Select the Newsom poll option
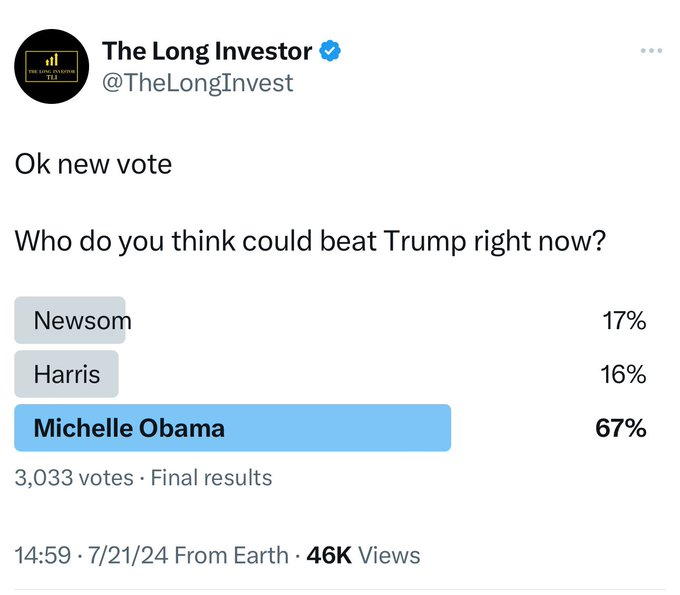Viewport: 680px width, 595px height. coord(82,321)
